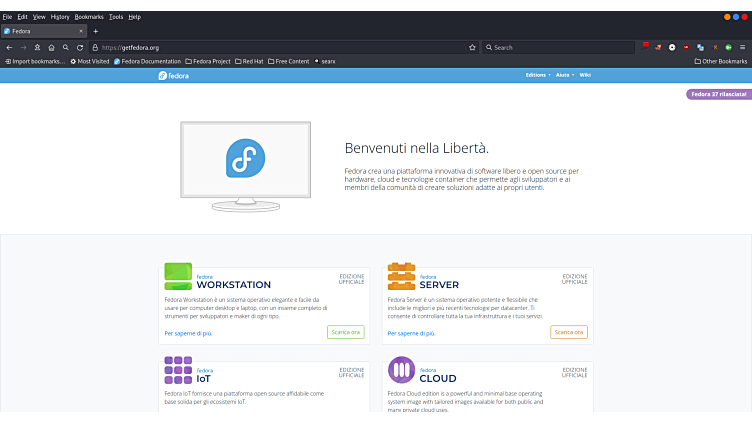Image resolution: width=752 pixels, height=423 pixels.
Task: Open the Firefox hamburger menu
Action: pos(742,47)
